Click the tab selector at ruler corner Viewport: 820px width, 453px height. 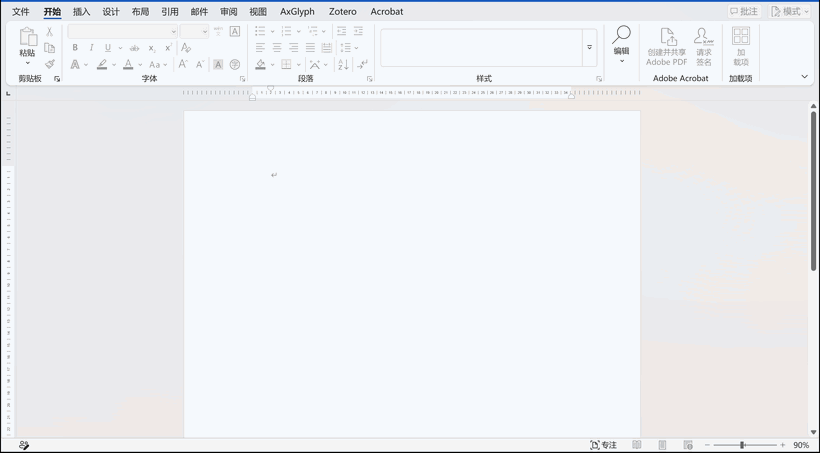(8, 94)
